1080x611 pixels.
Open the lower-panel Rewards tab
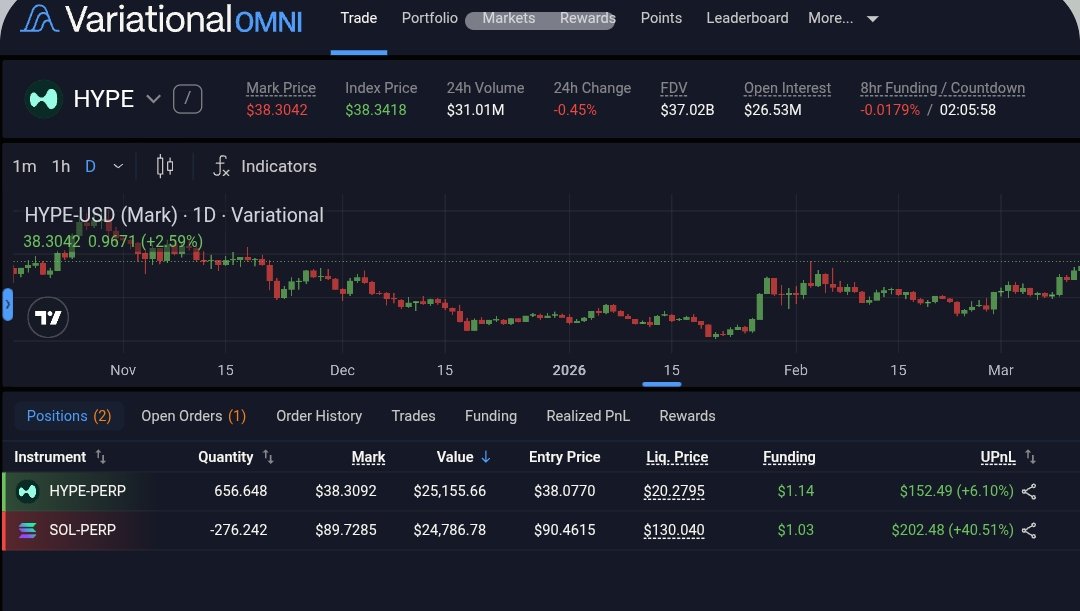[x=687, y=416]
